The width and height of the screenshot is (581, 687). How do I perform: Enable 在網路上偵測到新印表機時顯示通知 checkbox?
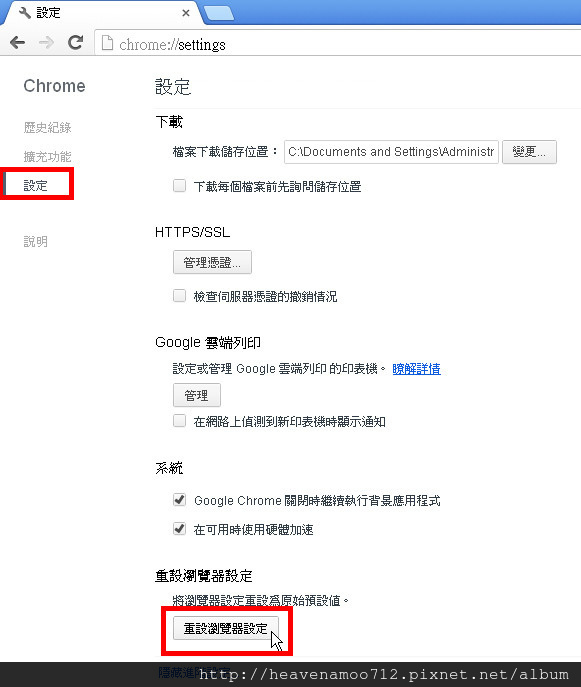179,421
